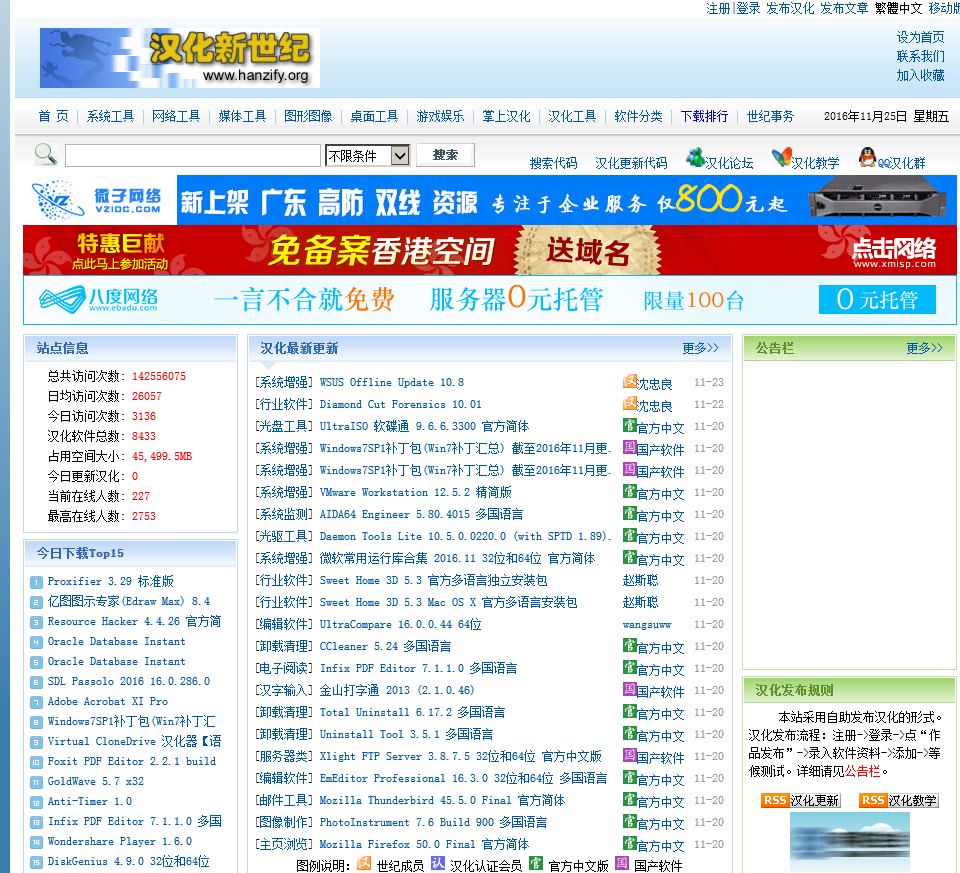The height and width of the screenshot is (873, 960).
Task: Open the 汉化教学 butterfly icon link
Action: pyautogui.click(x=781, y=157)
